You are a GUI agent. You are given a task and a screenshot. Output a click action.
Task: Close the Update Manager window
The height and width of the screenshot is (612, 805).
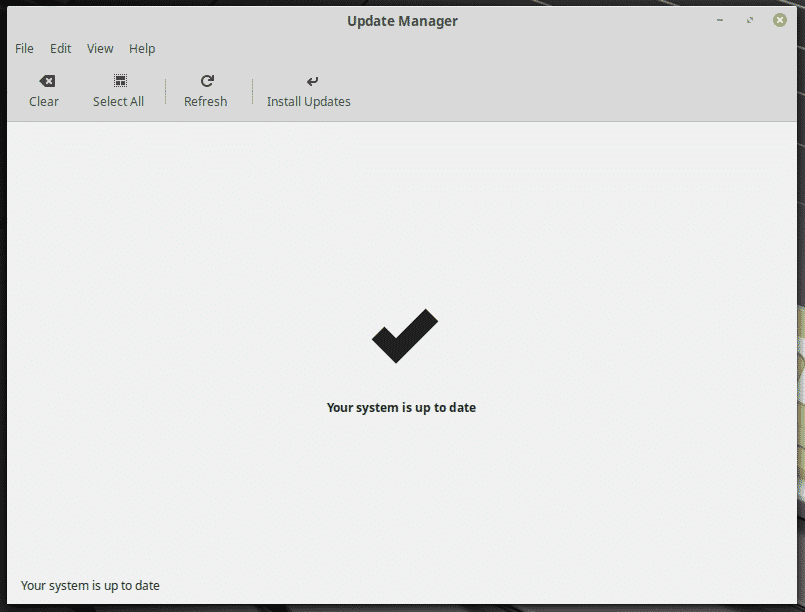(780, 20)
